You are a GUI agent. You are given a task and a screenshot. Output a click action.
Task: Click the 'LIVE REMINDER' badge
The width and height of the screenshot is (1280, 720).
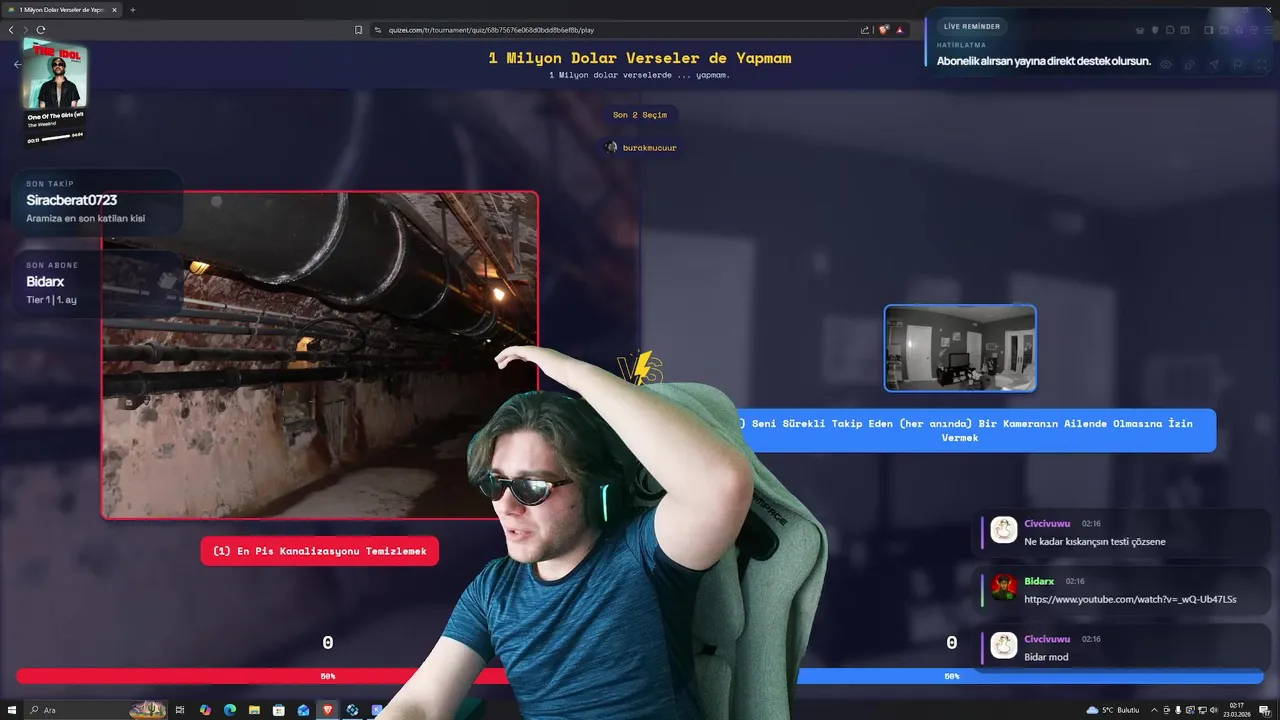971,26
